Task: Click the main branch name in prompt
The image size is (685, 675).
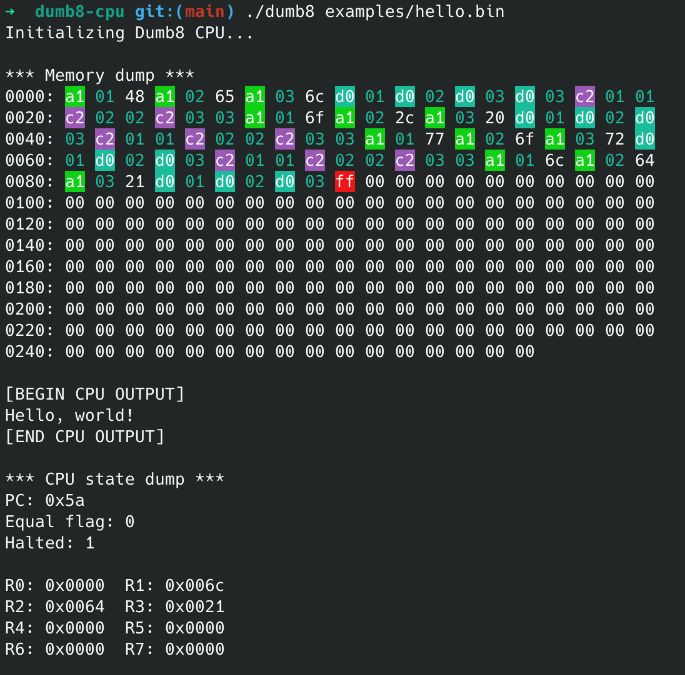Action: (204, 12)
